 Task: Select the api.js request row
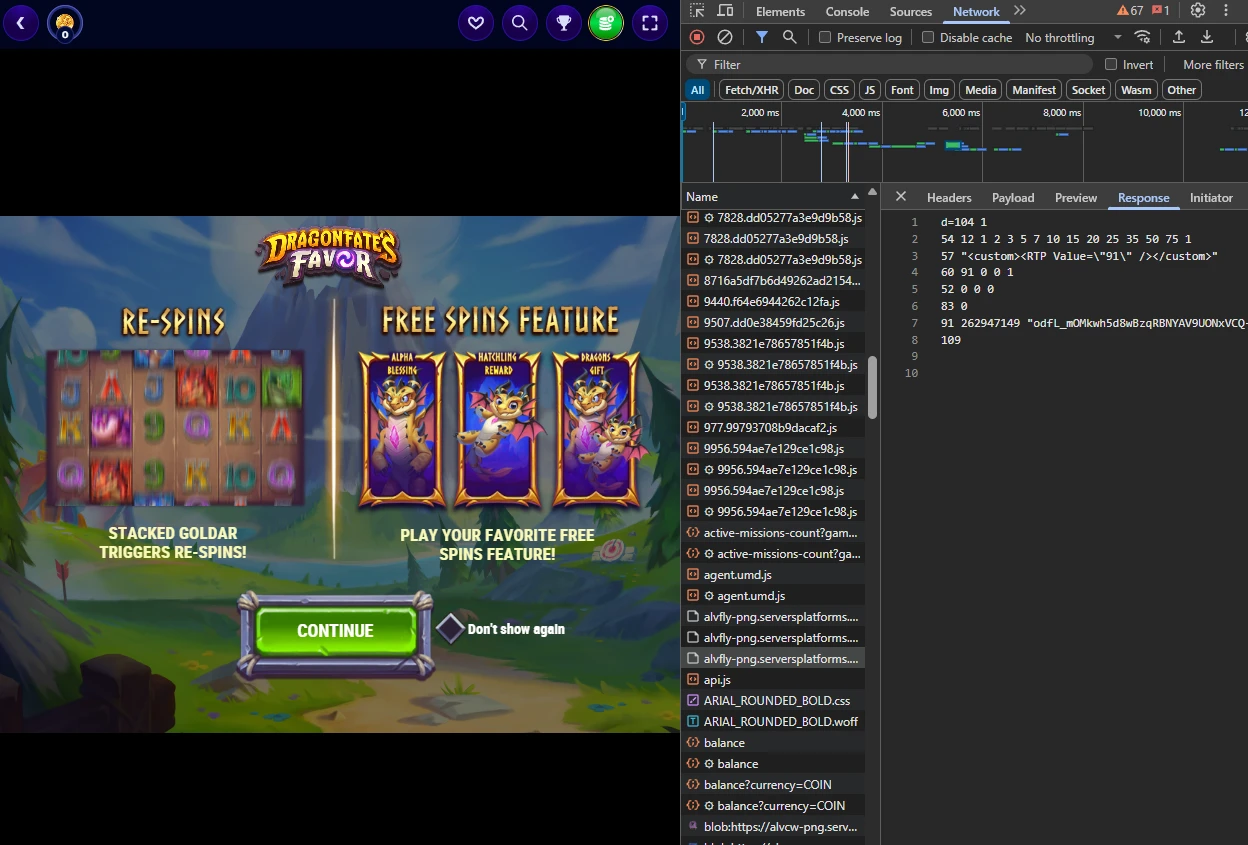click(773, 679)
